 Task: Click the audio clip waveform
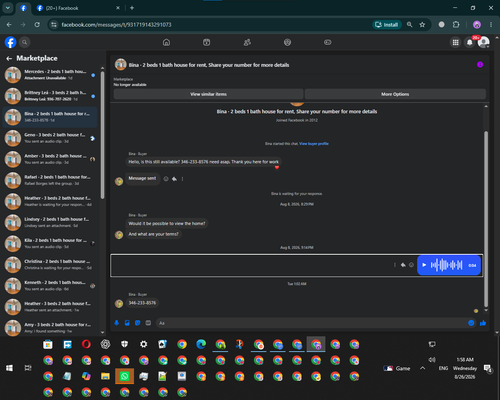coord(446,265)
